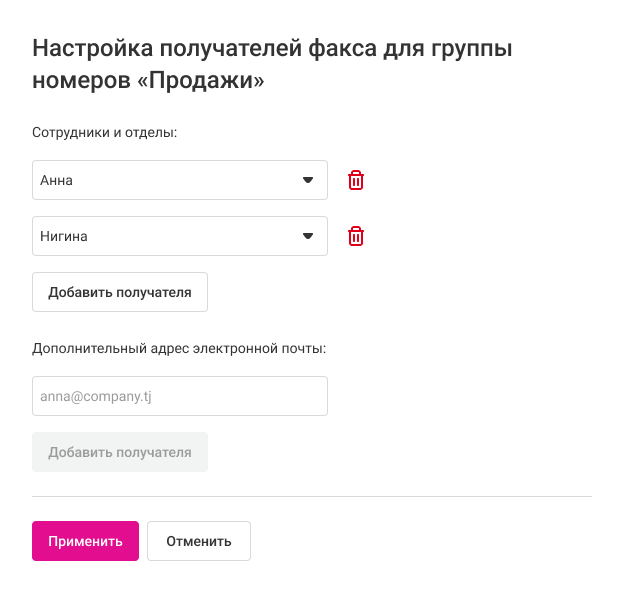This screenshot has height=593, width=624.
Task: Click the Сотрудники и отделы label
Action: [104, 132]
